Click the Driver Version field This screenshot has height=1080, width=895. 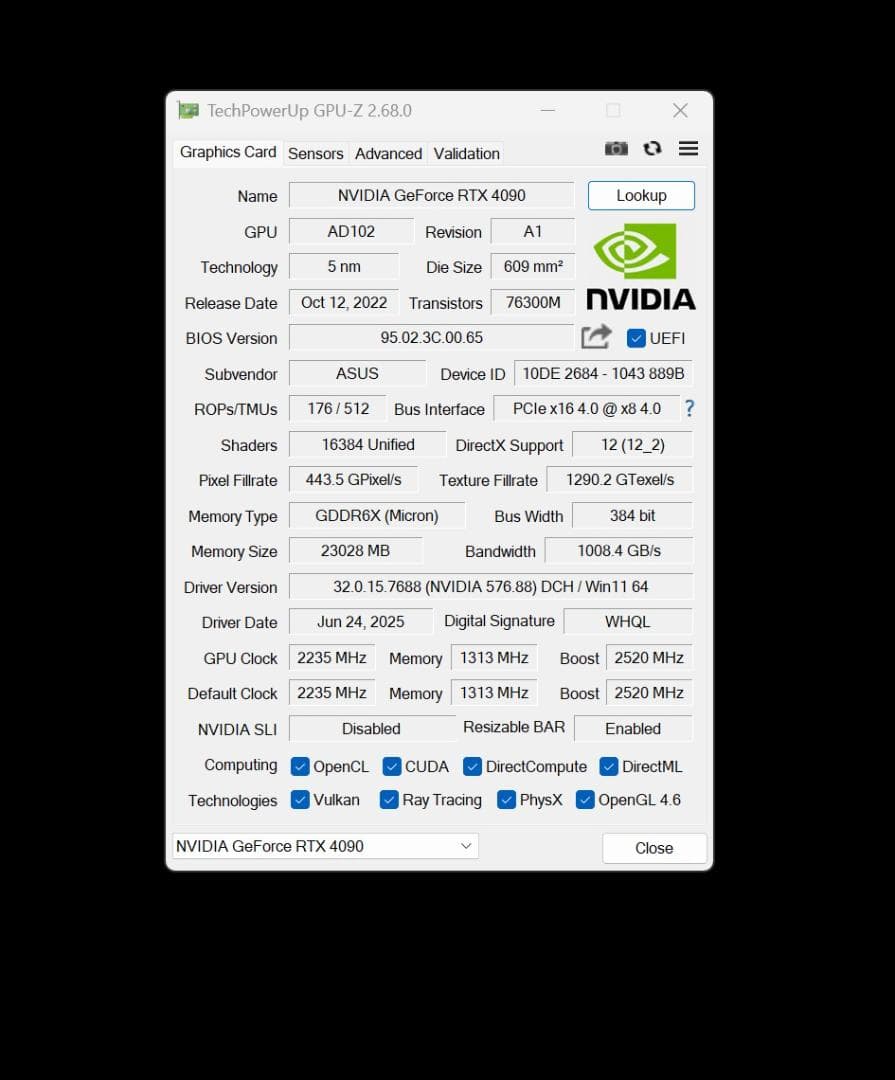(489, 586)
